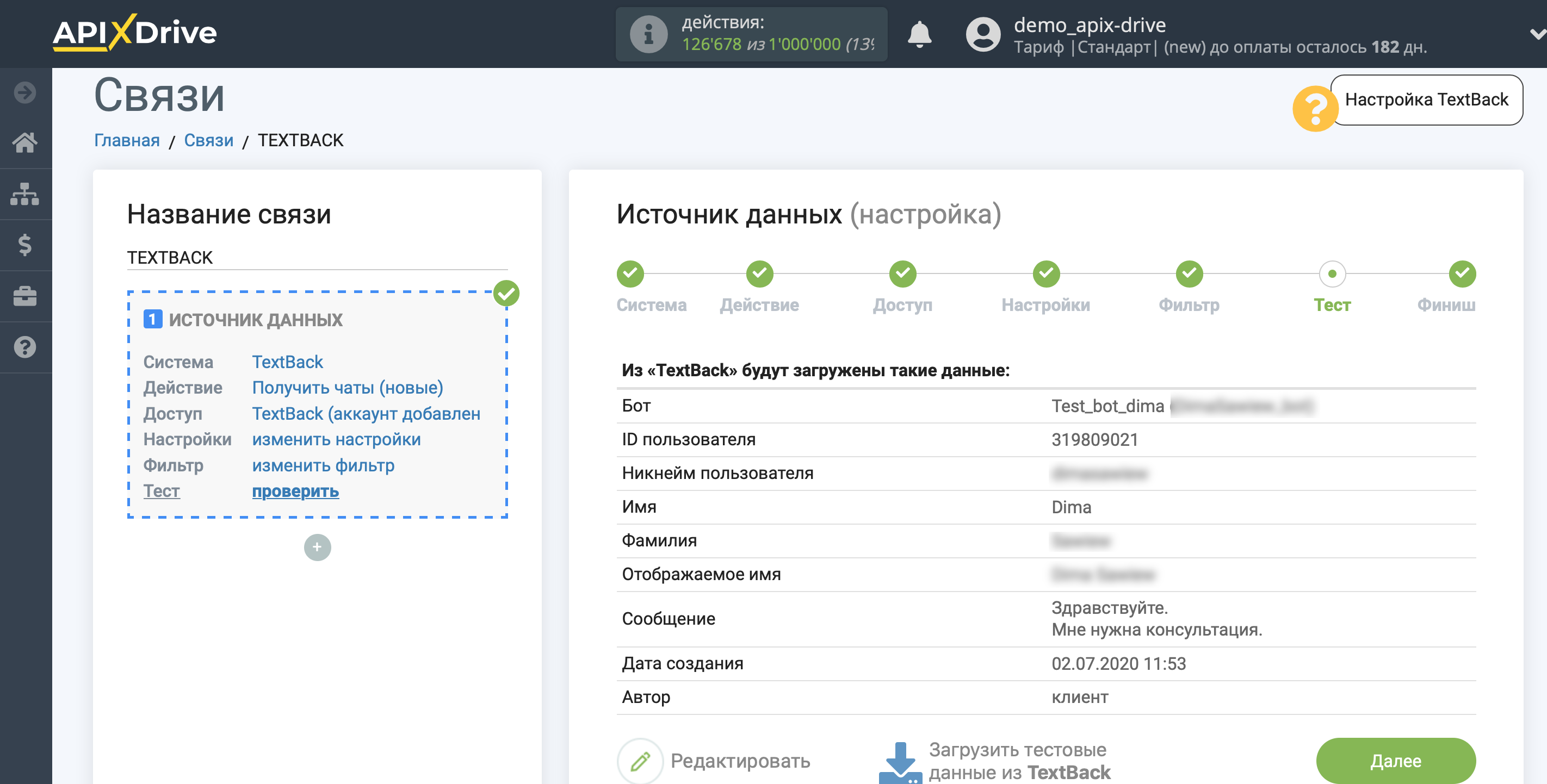1547x784 pixels.
Task: Click the user avatar icon
Action: pyautogui.click(x=982, y=34)
